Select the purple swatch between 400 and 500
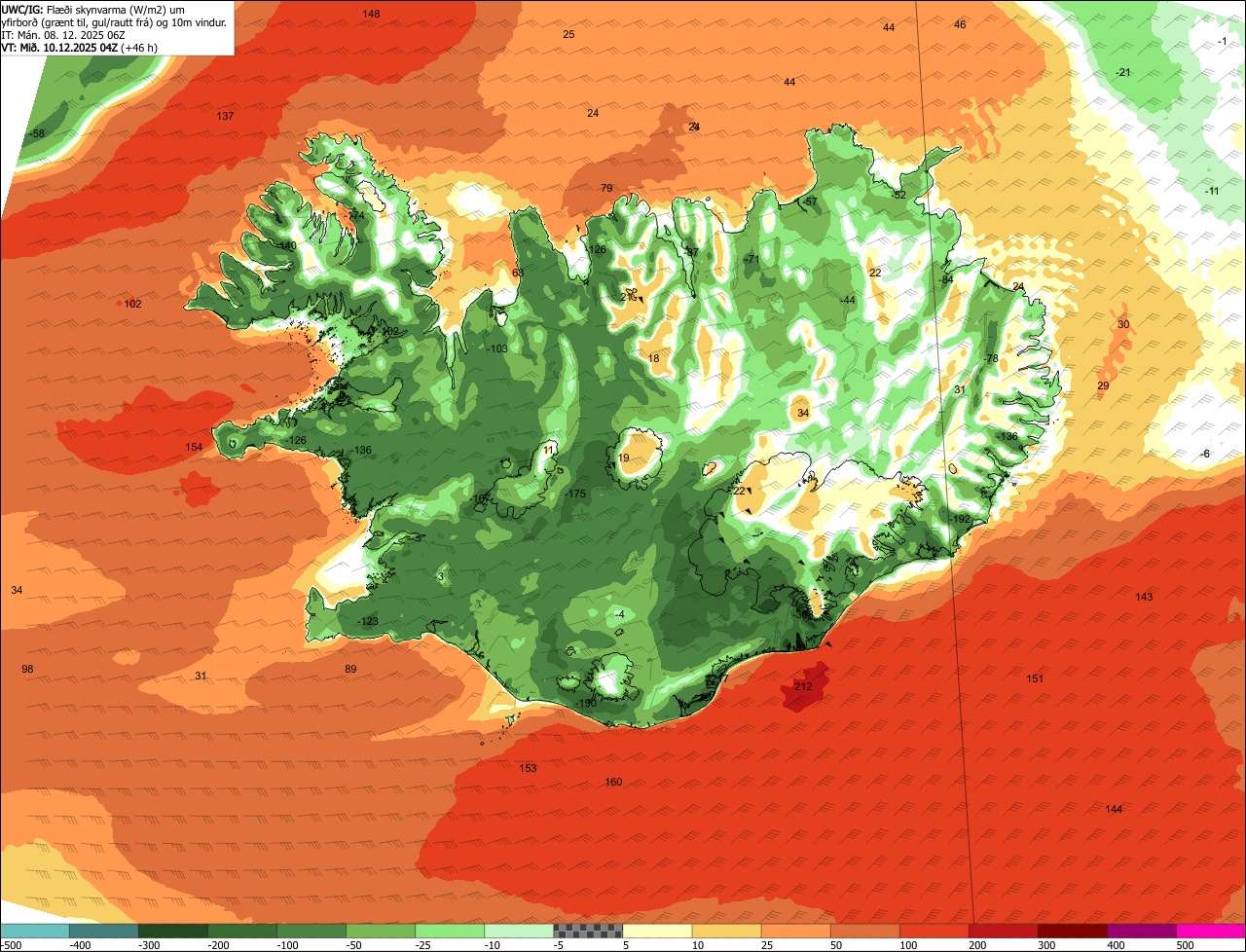This screenshot has width=1246, height=952. click(1141, 931)
